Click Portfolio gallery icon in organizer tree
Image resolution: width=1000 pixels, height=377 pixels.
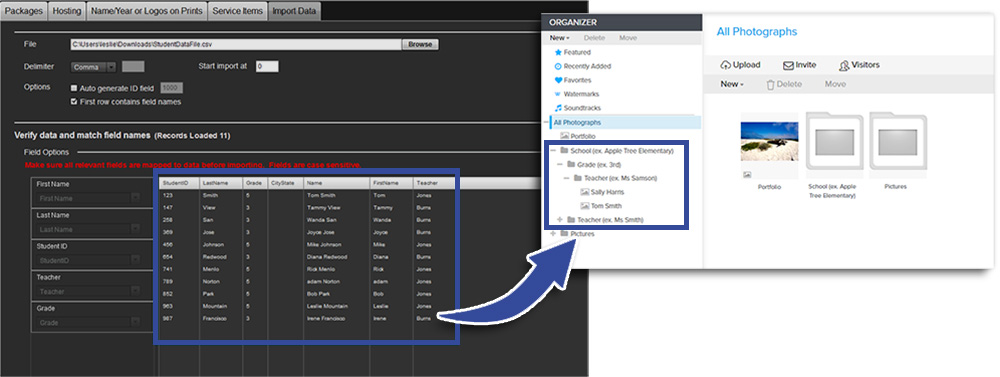click(x=564, y=136)
